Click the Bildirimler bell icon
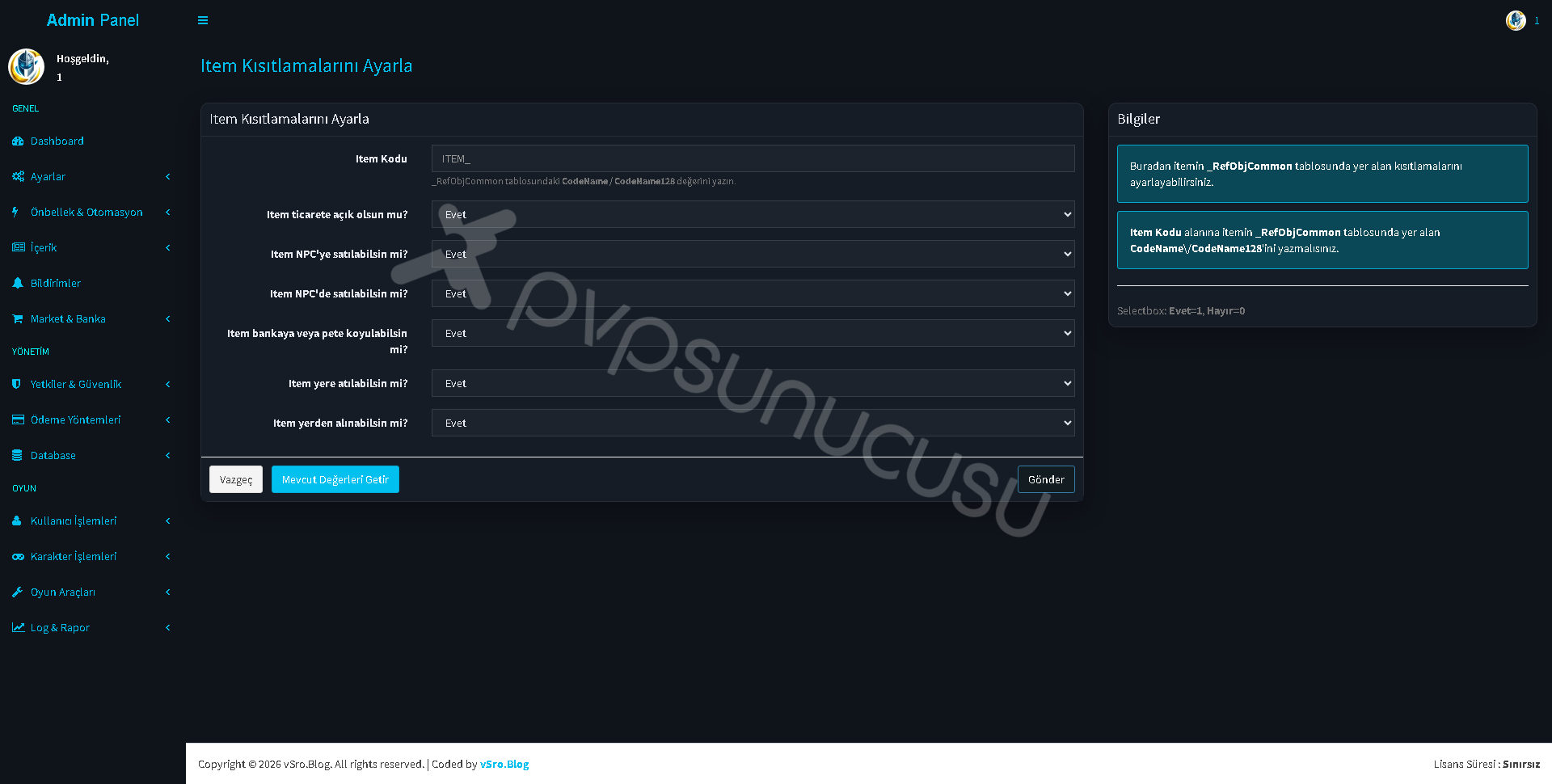The image size is (1552, 784). pyautogui.click(x=18, y=283)
